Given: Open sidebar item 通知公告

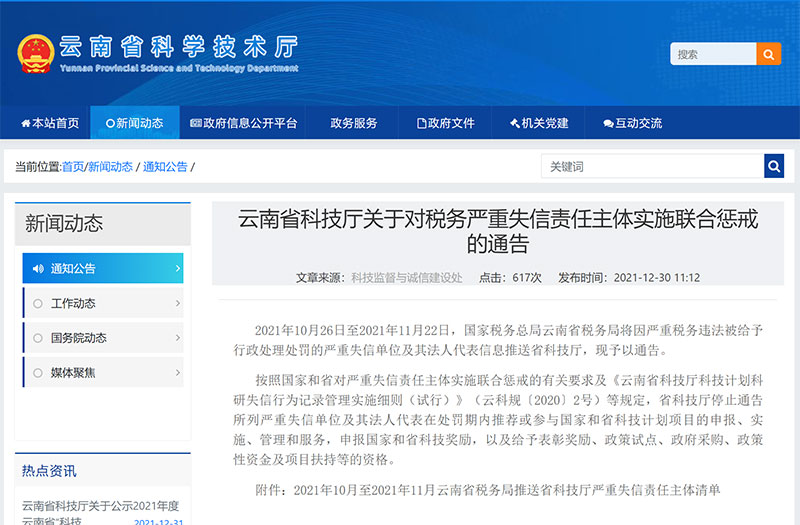Looking at the screenshot, I should coord(103,268).
